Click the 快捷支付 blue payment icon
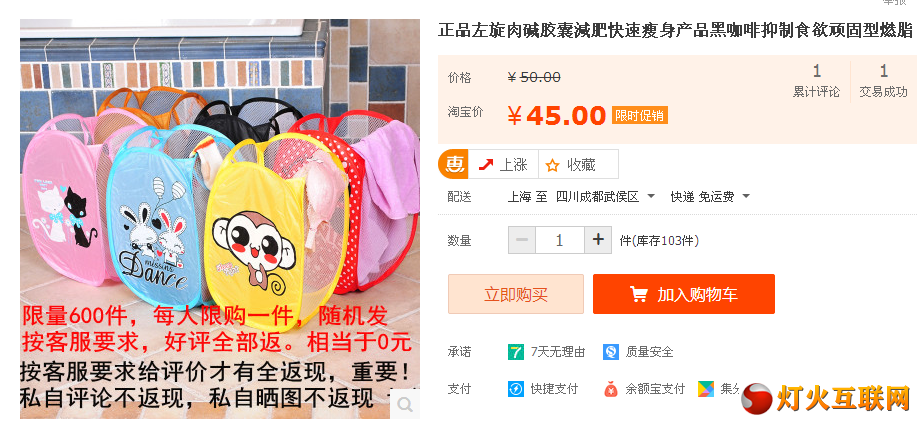The height and width of the screenshot is (423, 917). (516, 389)
